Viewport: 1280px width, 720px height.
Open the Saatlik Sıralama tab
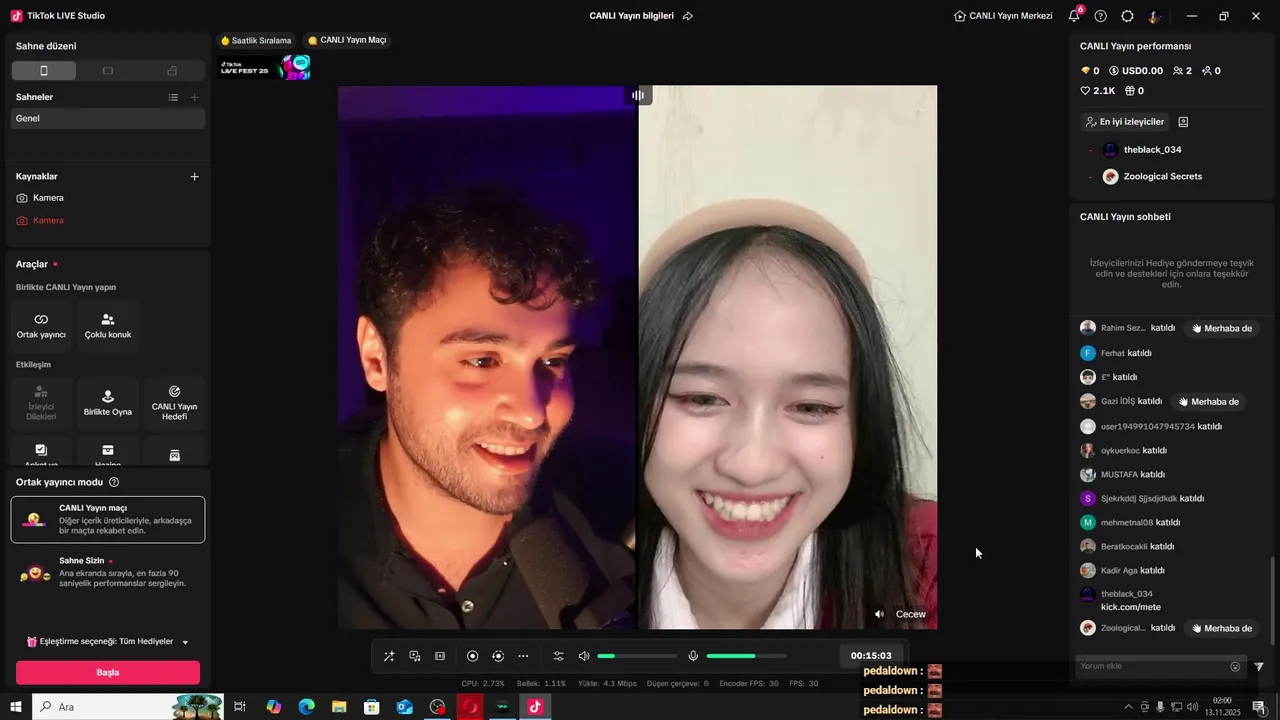(x=256, y=40)
